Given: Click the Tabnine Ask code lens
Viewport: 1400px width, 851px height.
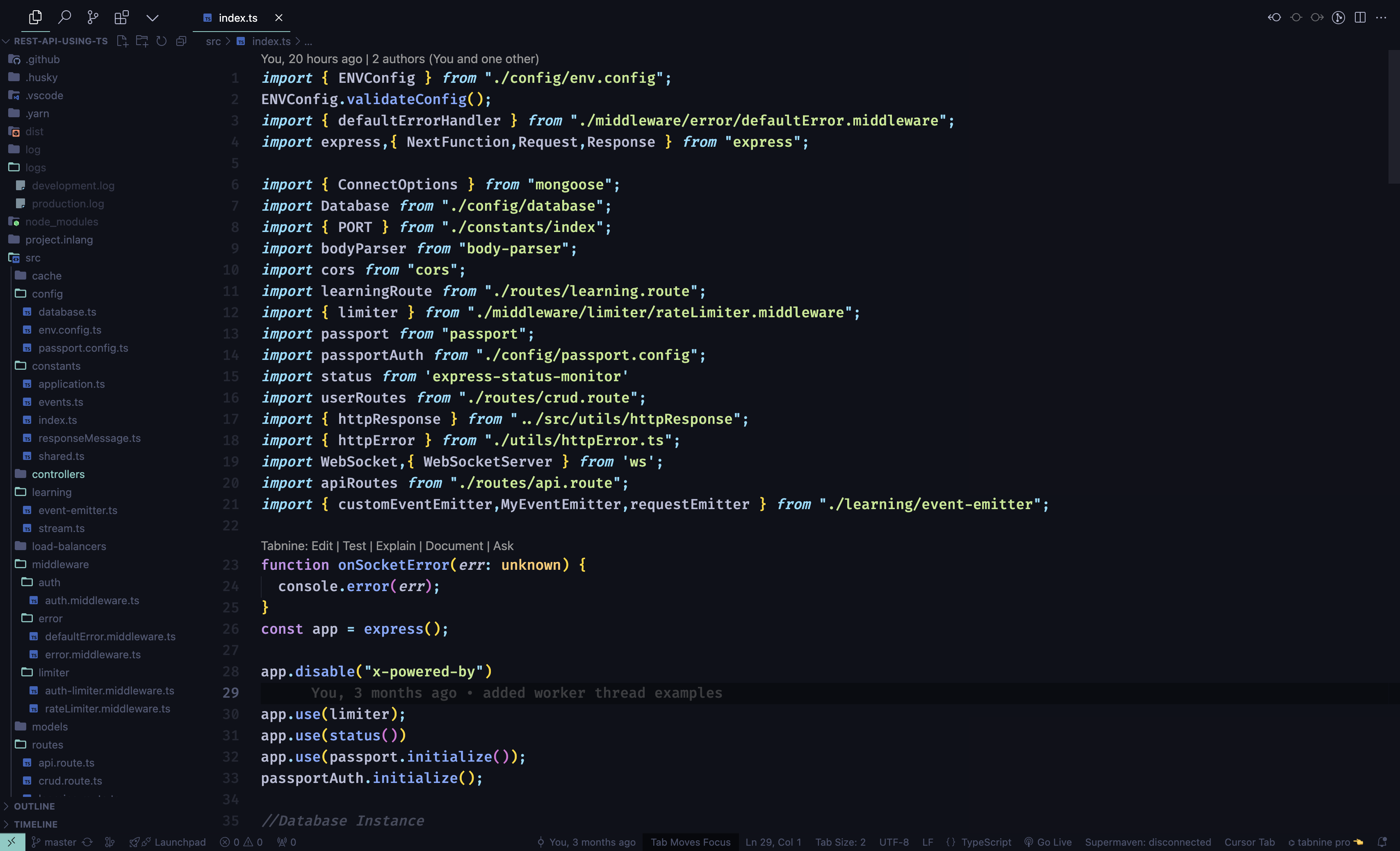Looking at the screenshot, I should [504, 546].
